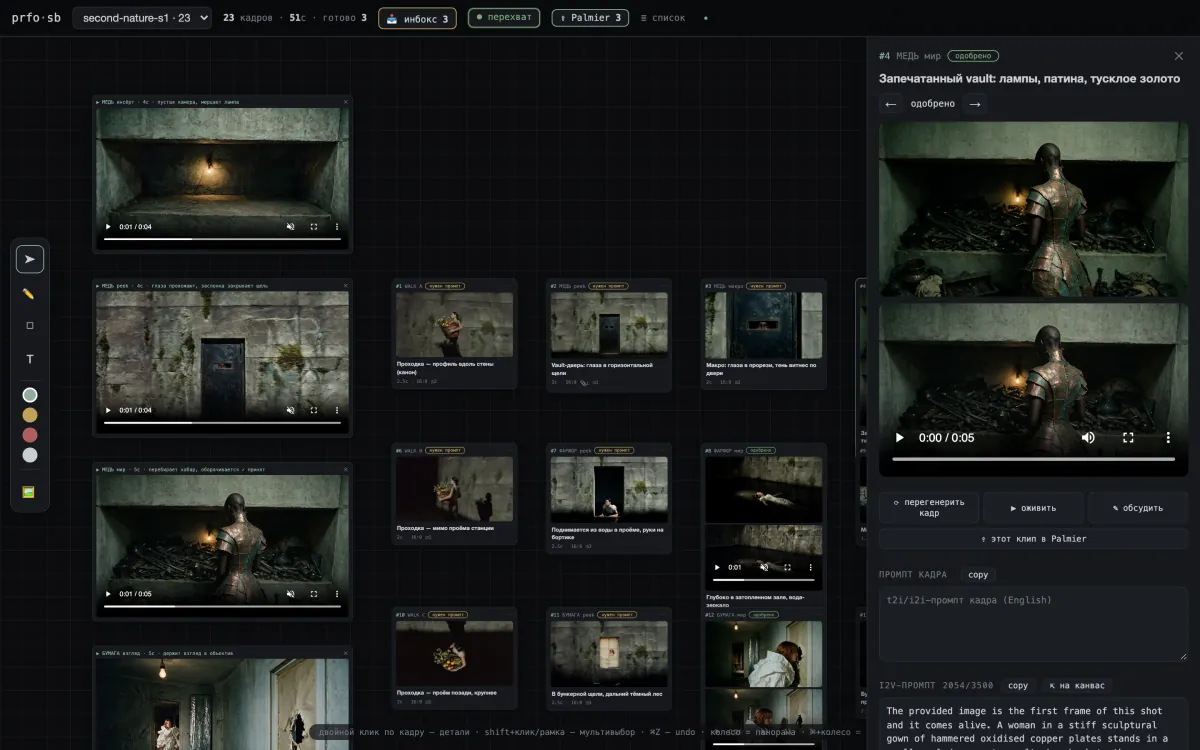Fullscreen the МЕДЬ инсерт video
The width and height of the screenshot is (1200, 750).
pyautogui.click(x=314, y=227)
